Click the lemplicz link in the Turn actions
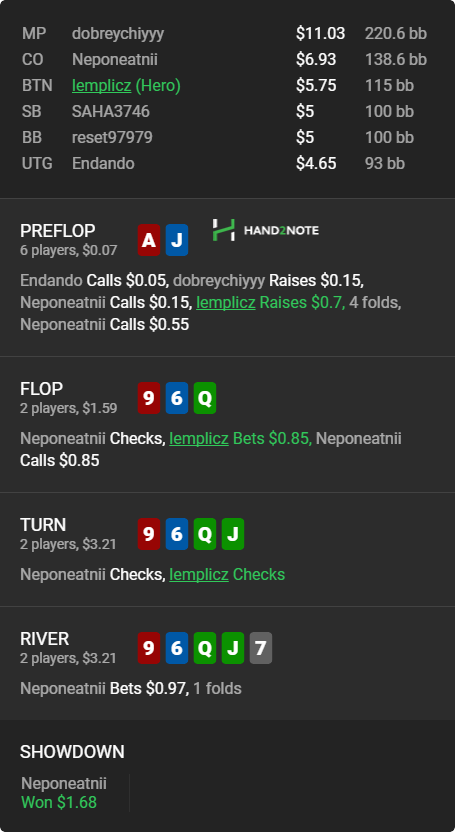 click(199, 575)
